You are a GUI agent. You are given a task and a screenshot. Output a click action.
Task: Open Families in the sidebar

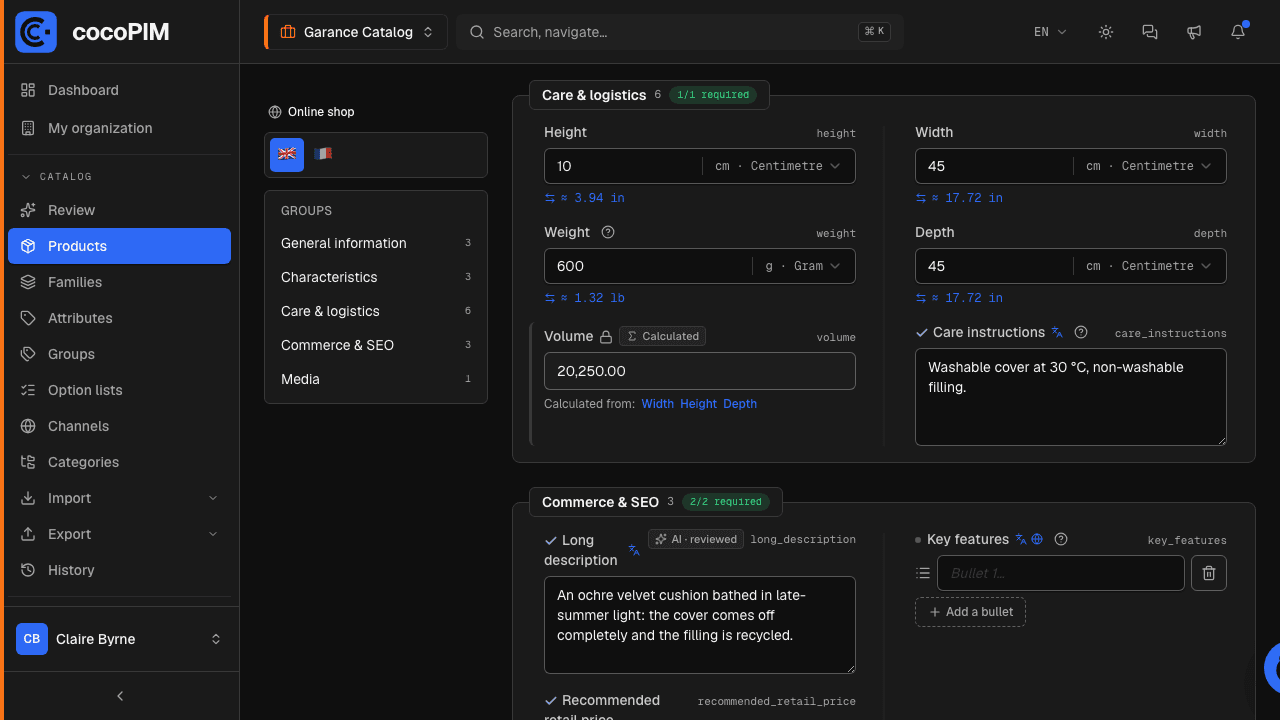(120, 282)
